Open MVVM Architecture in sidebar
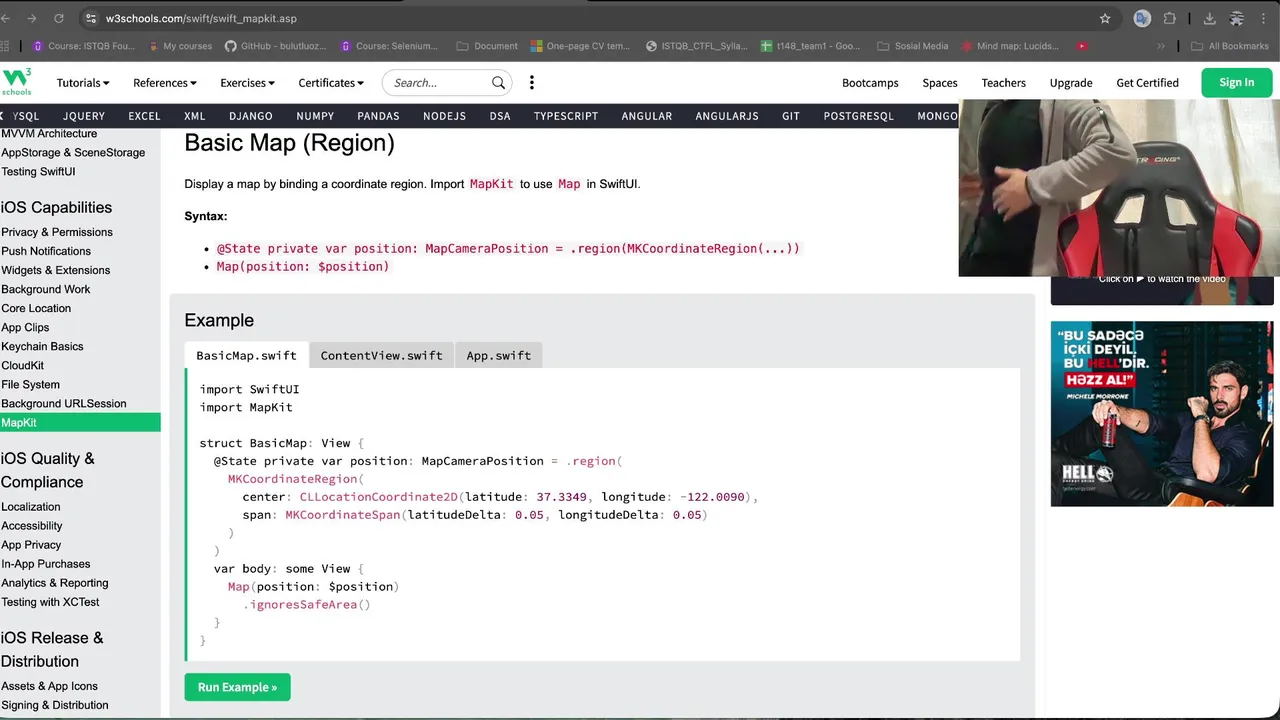 click(49, 133)
